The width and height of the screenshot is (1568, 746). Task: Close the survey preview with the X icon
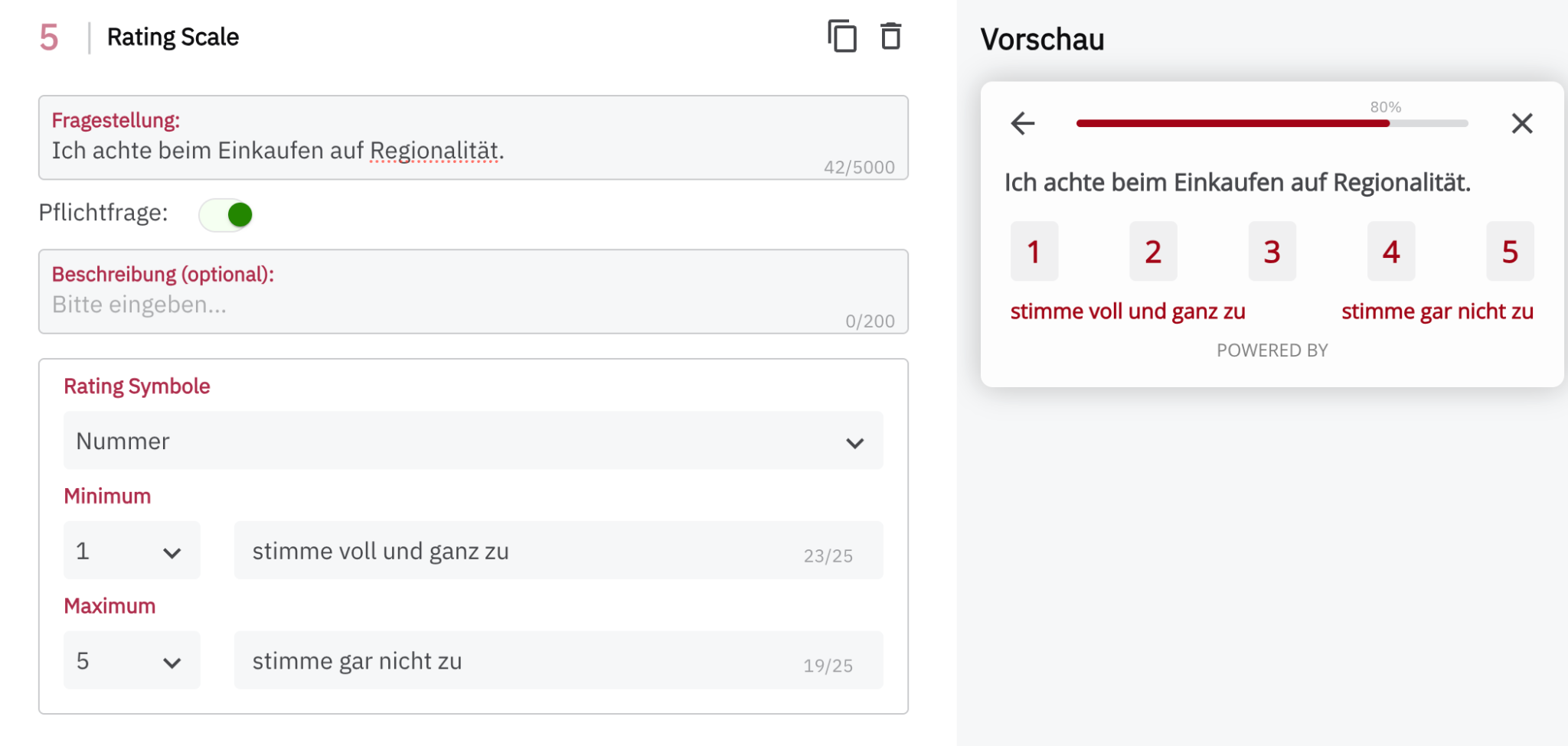1522,123
